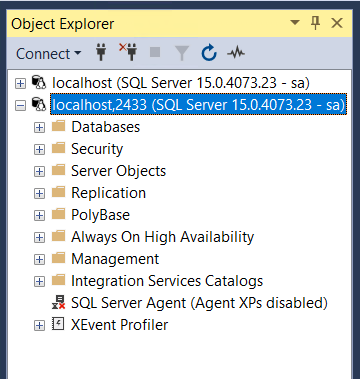Image resolution: width=360 pixels, height=379 pixels.
Task: Click the Management folder icon
Action: coord(59,258)
